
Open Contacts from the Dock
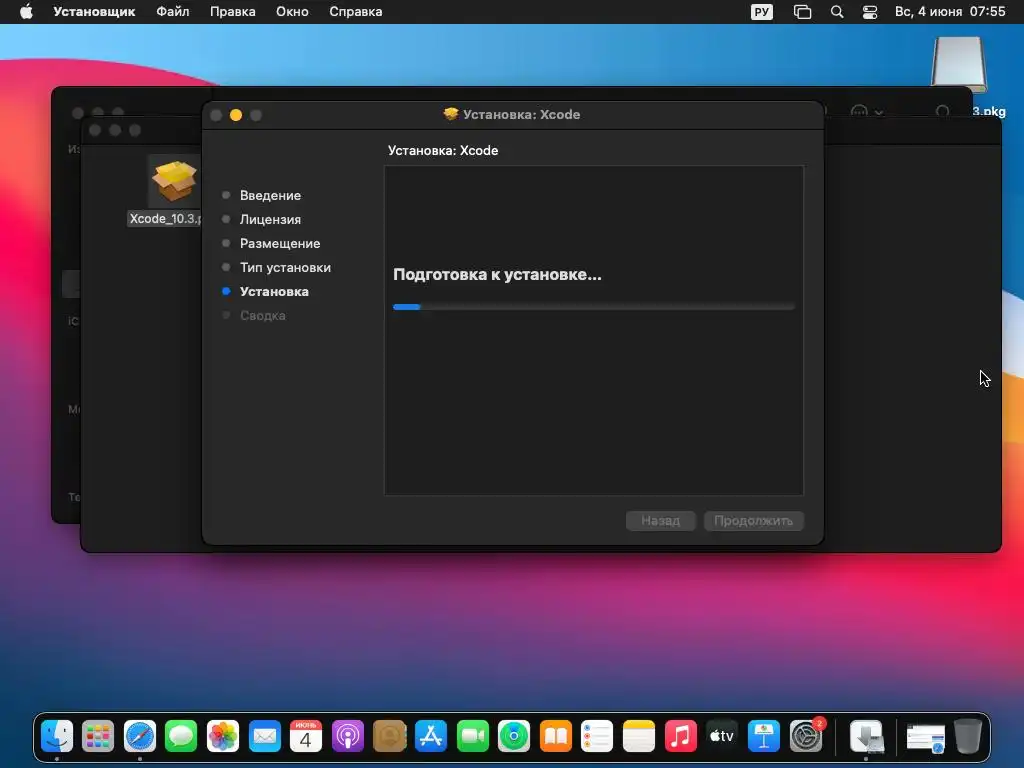point(389,736)
